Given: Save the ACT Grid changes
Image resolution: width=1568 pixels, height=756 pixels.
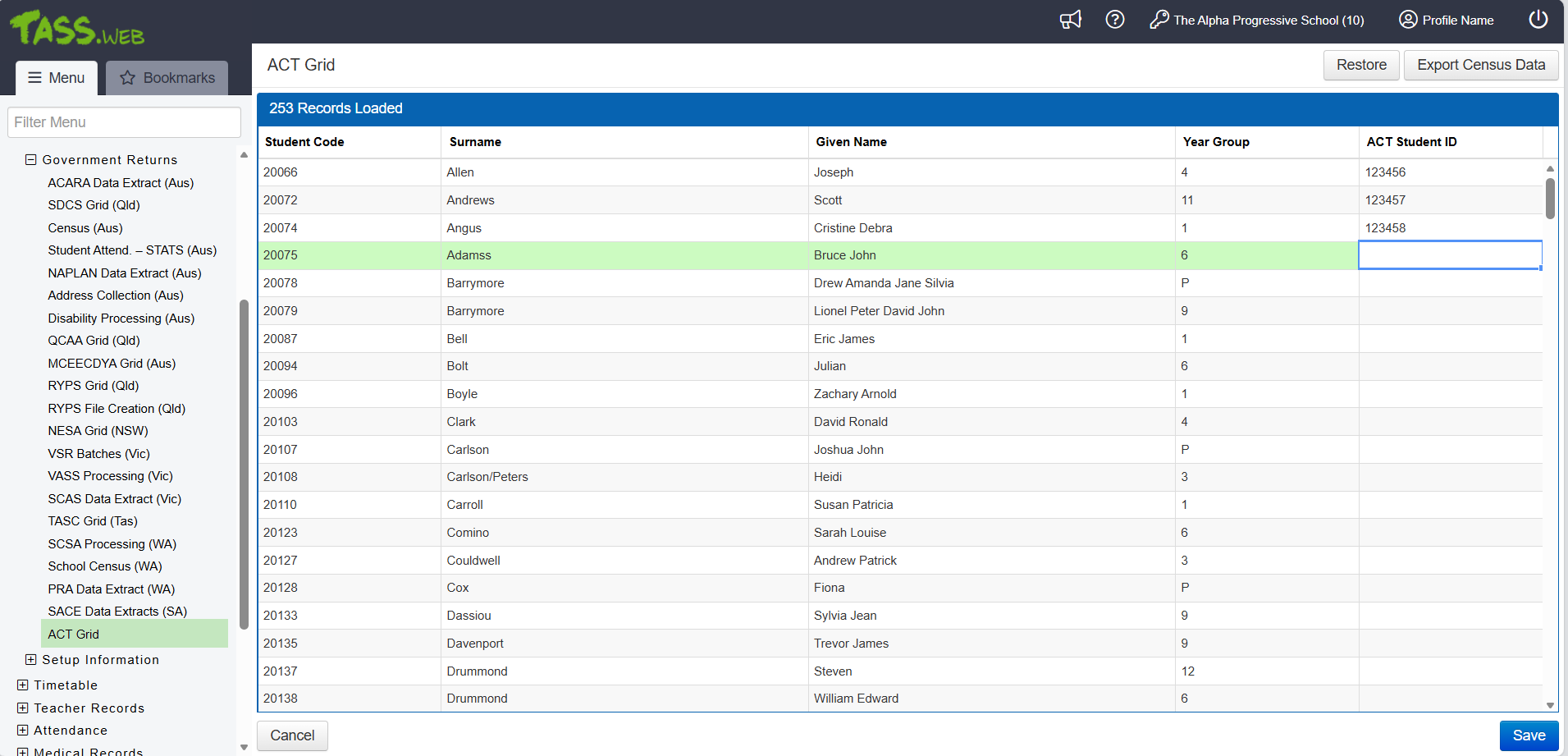Looking at the screenshot, I should (1528, 735).
